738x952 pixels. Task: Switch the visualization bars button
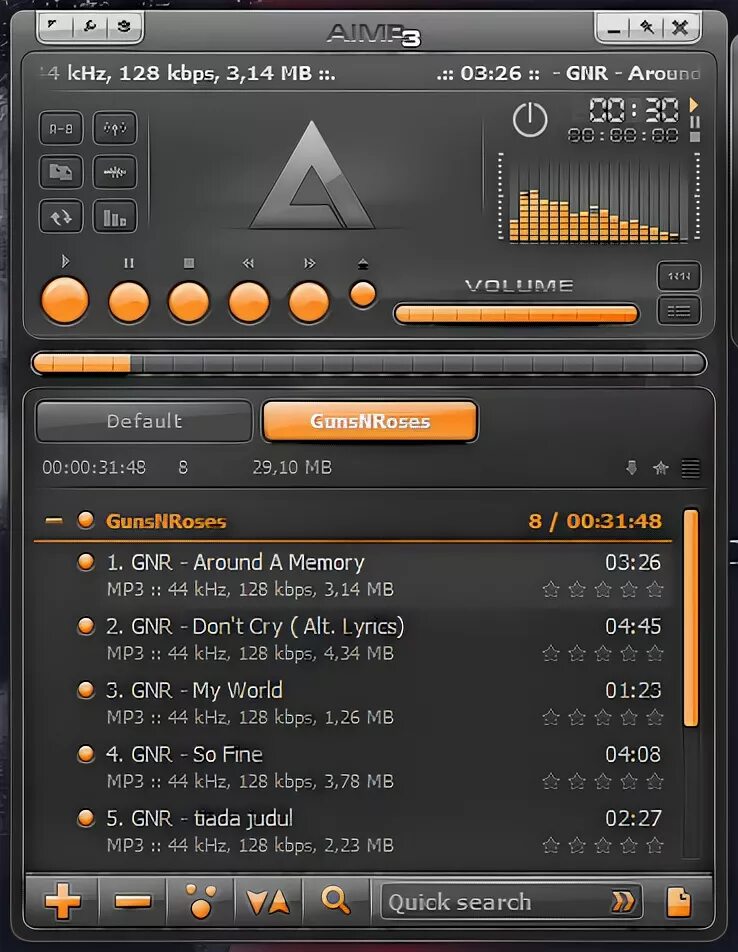pyautogui.click(x=115, y=217)
